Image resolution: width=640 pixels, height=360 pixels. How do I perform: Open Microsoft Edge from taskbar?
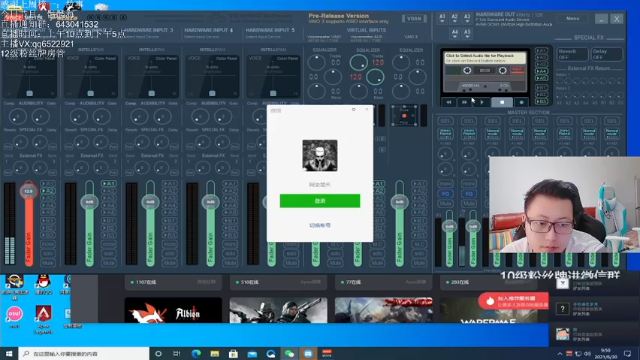(x=196, y=353)
